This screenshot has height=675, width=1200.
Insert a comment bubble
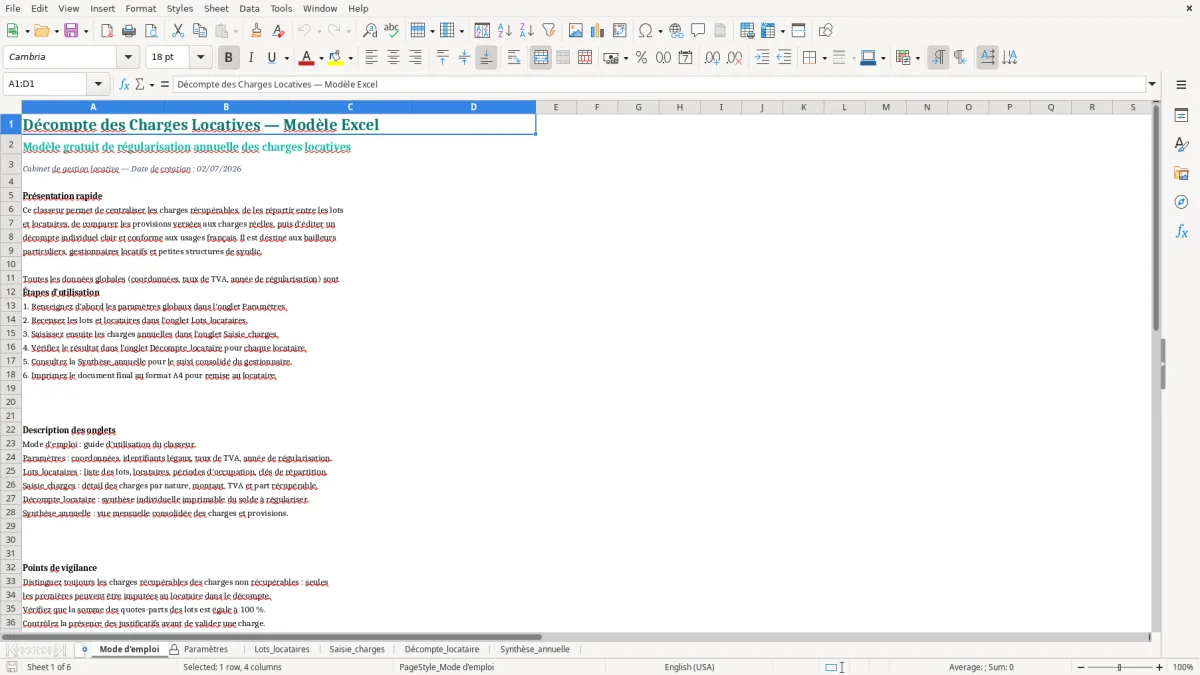pos(698,31)
